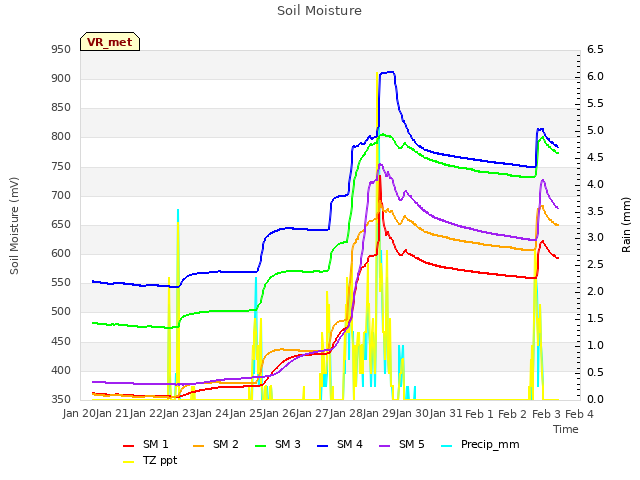This screenshot has width=640, height=480.
Task: Click the Soil Moisture (mV) axis label
Action: tap(14, 226)
